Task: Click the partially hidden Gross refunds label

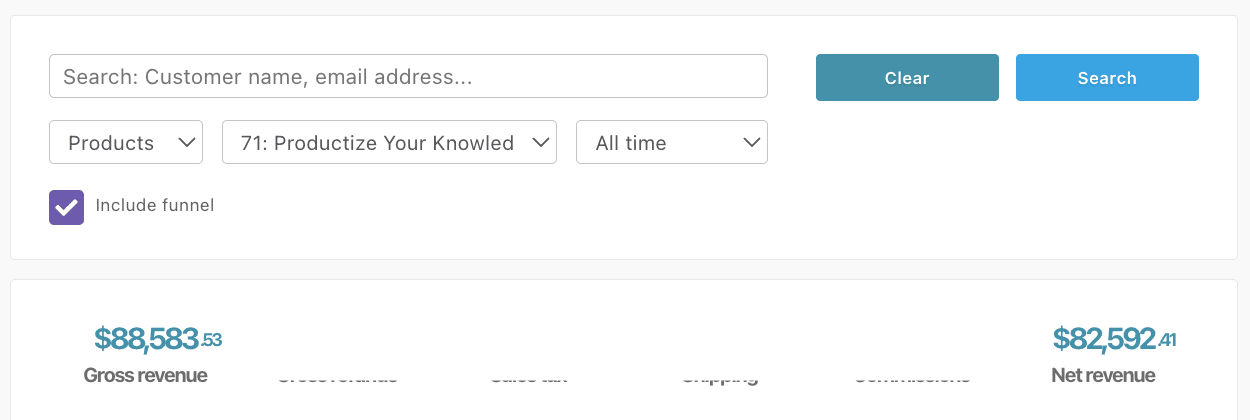Action: pos(337,379)
